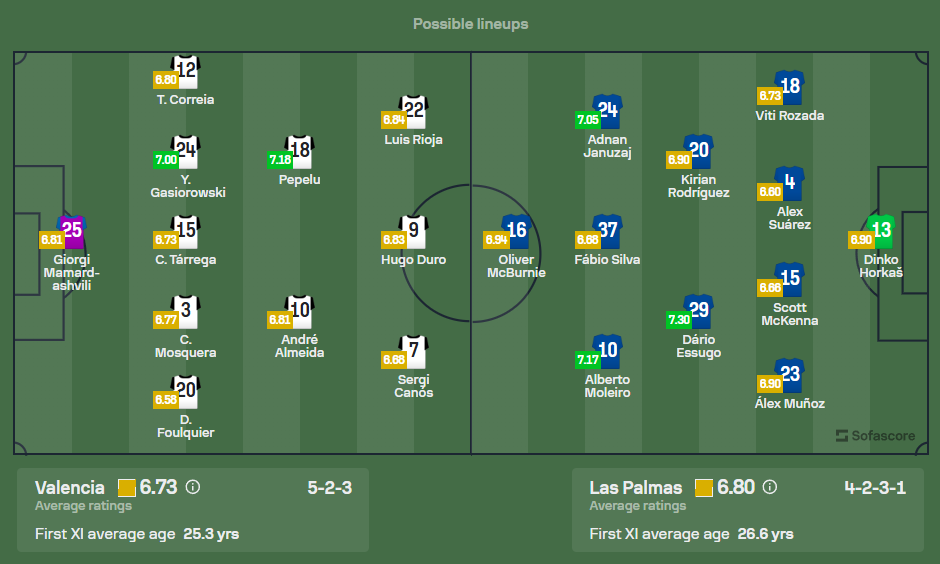This screenshot has height=564, width=940.
Task: Click Pepelu's number 18 jersey
Action: coord(300,152)
